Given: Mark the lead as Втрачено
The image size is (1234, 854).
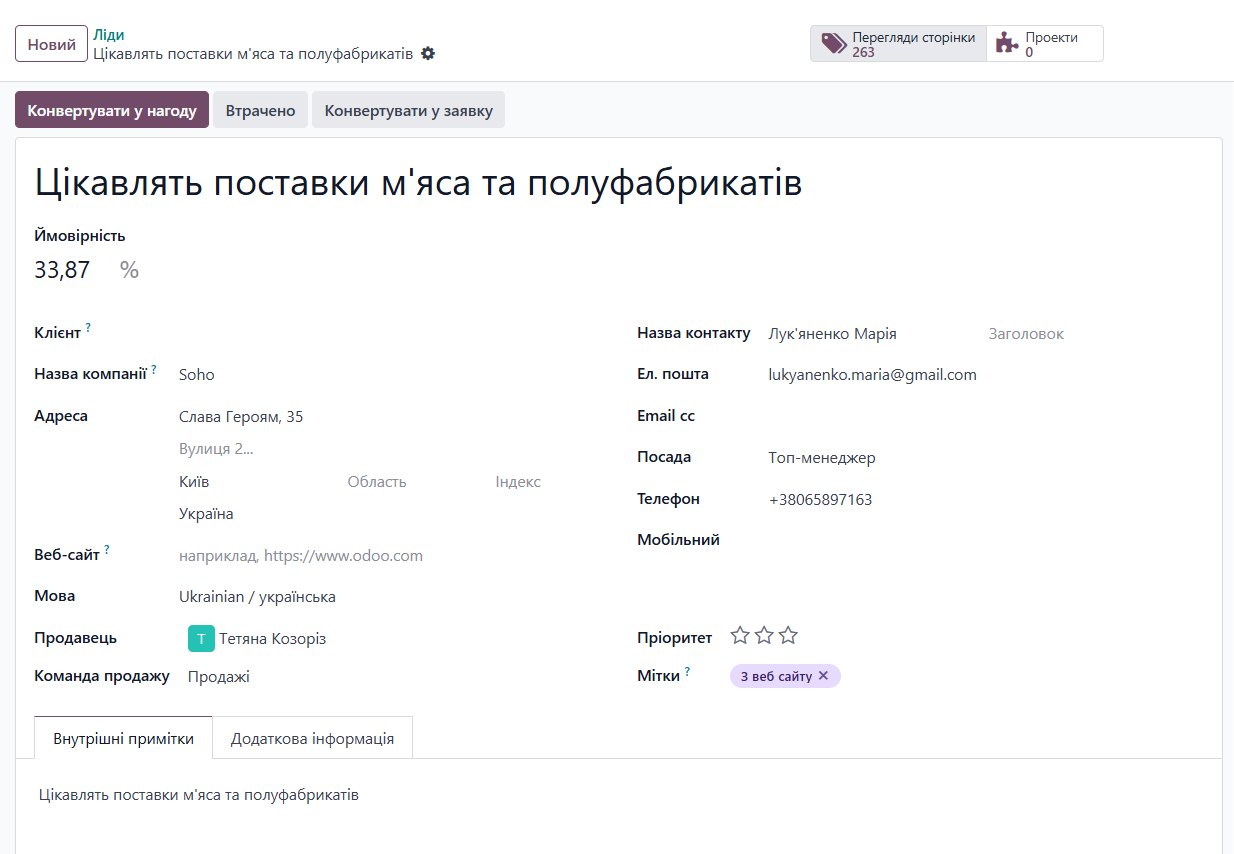Looking at the screenshot, I should (x=260, y=109).
